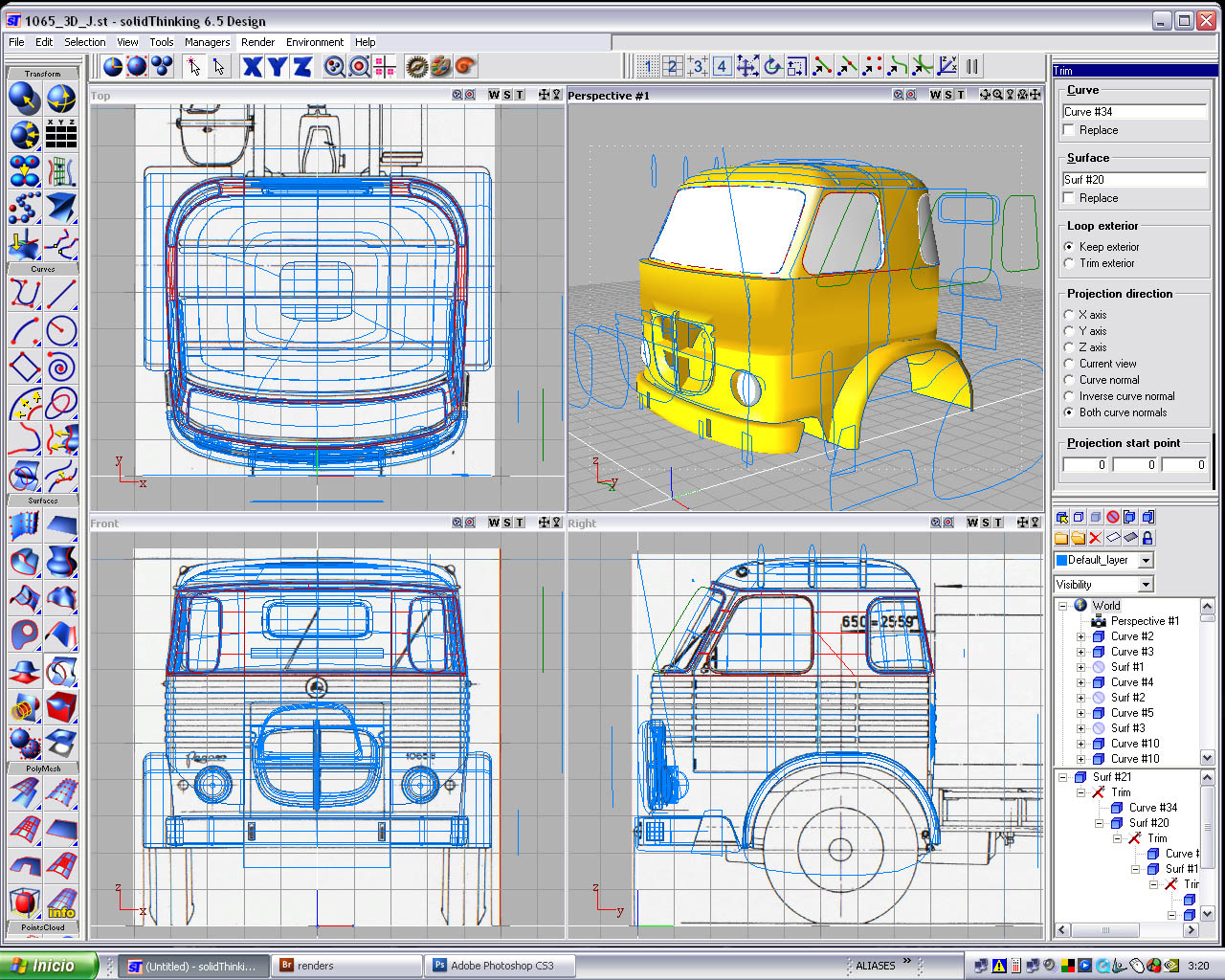Viewport: 1225px width, 980px height.
Task: Enable the Replace checkbox under Curve
Action: coord(1069,130)
